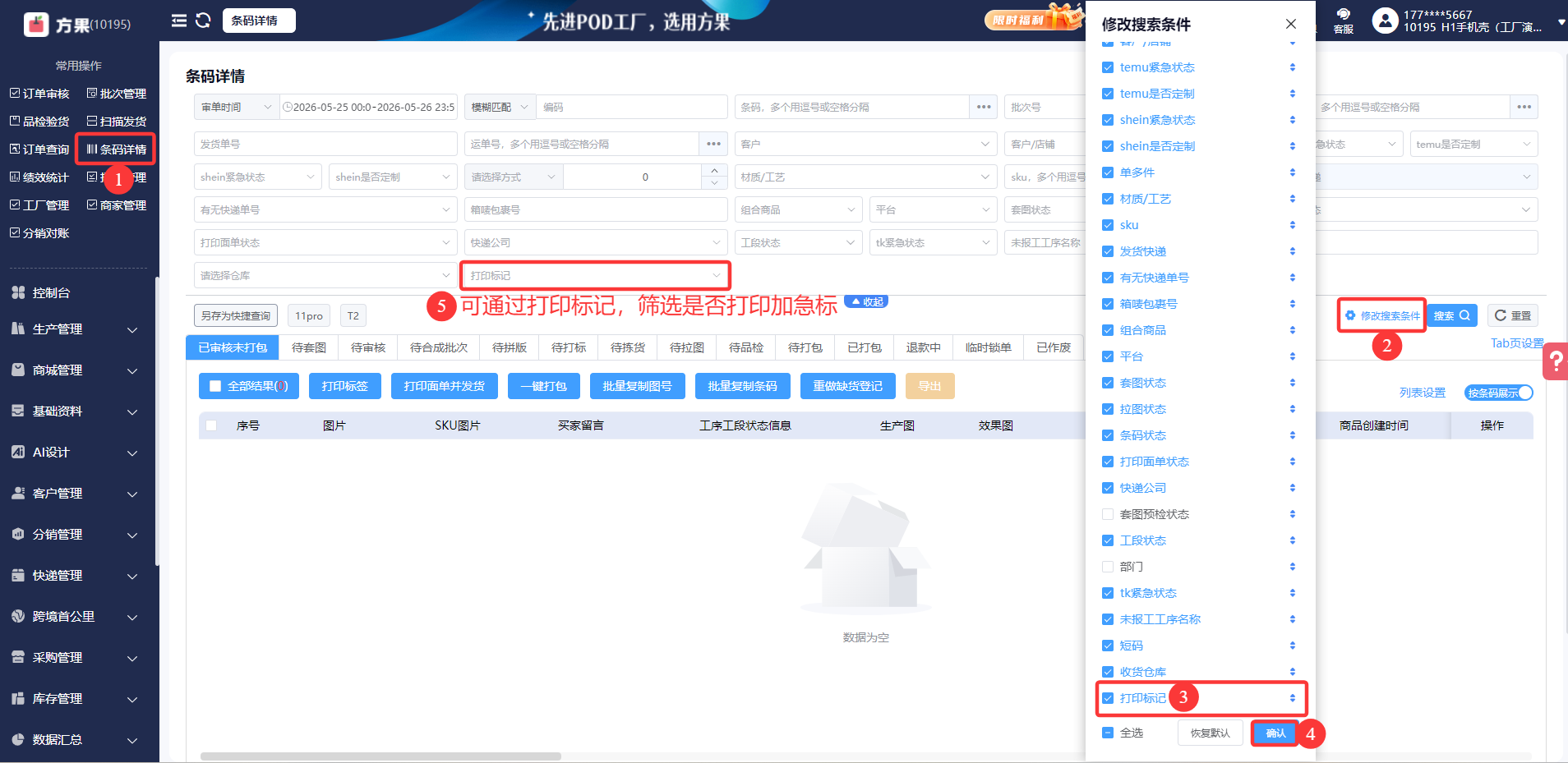Open 工厂管理 shortcut
1568x763 pixels.
(39, 205)
